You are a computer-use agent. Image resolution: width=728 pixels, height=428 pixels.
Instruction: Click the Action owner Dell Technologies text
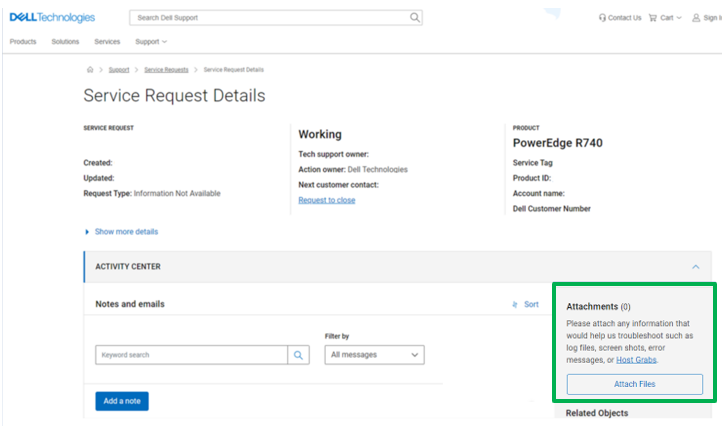click(353, 169)
